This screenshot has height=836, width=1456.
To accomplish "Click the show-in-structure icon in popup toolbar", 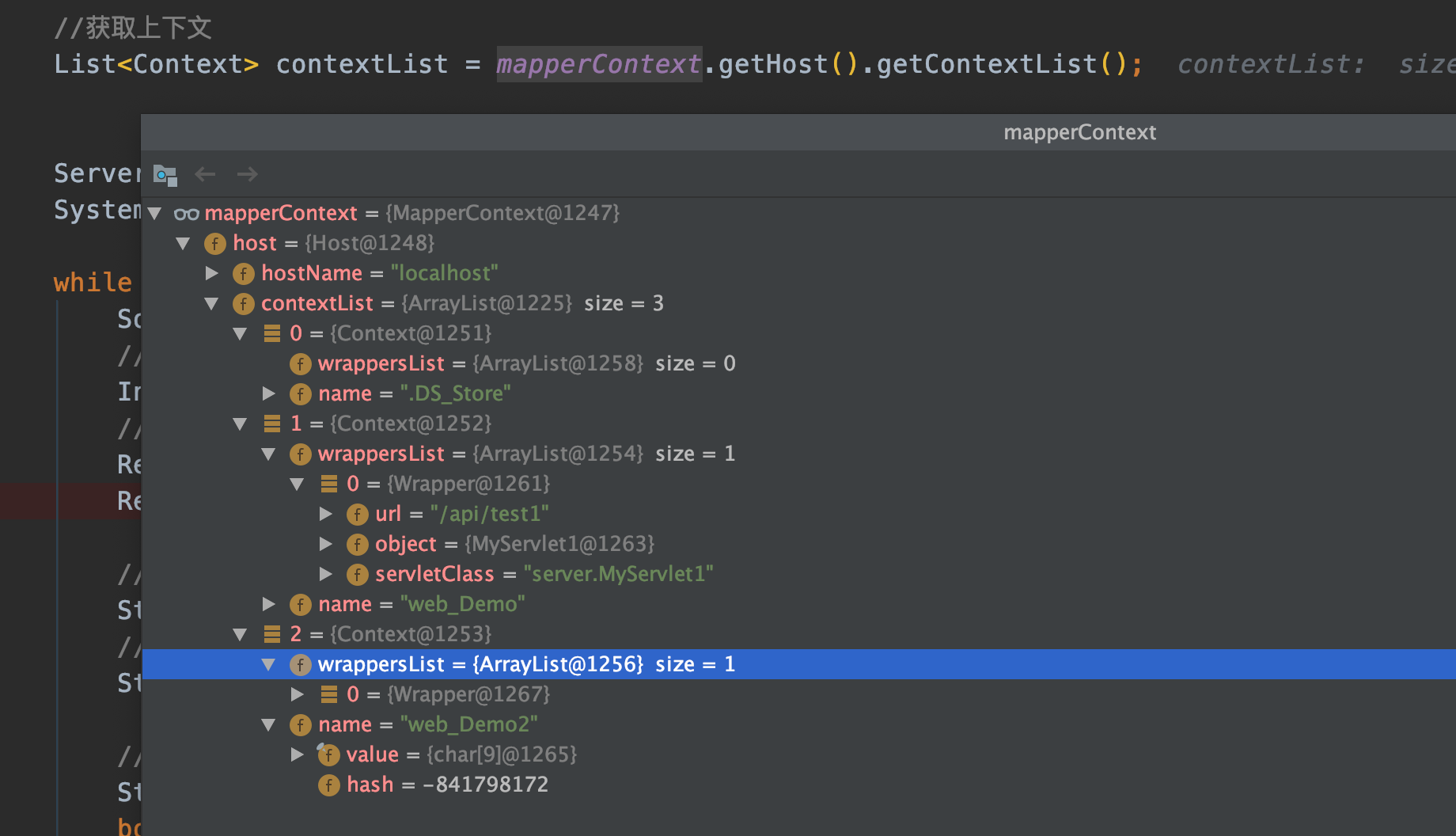I will [x=165, y=175].
